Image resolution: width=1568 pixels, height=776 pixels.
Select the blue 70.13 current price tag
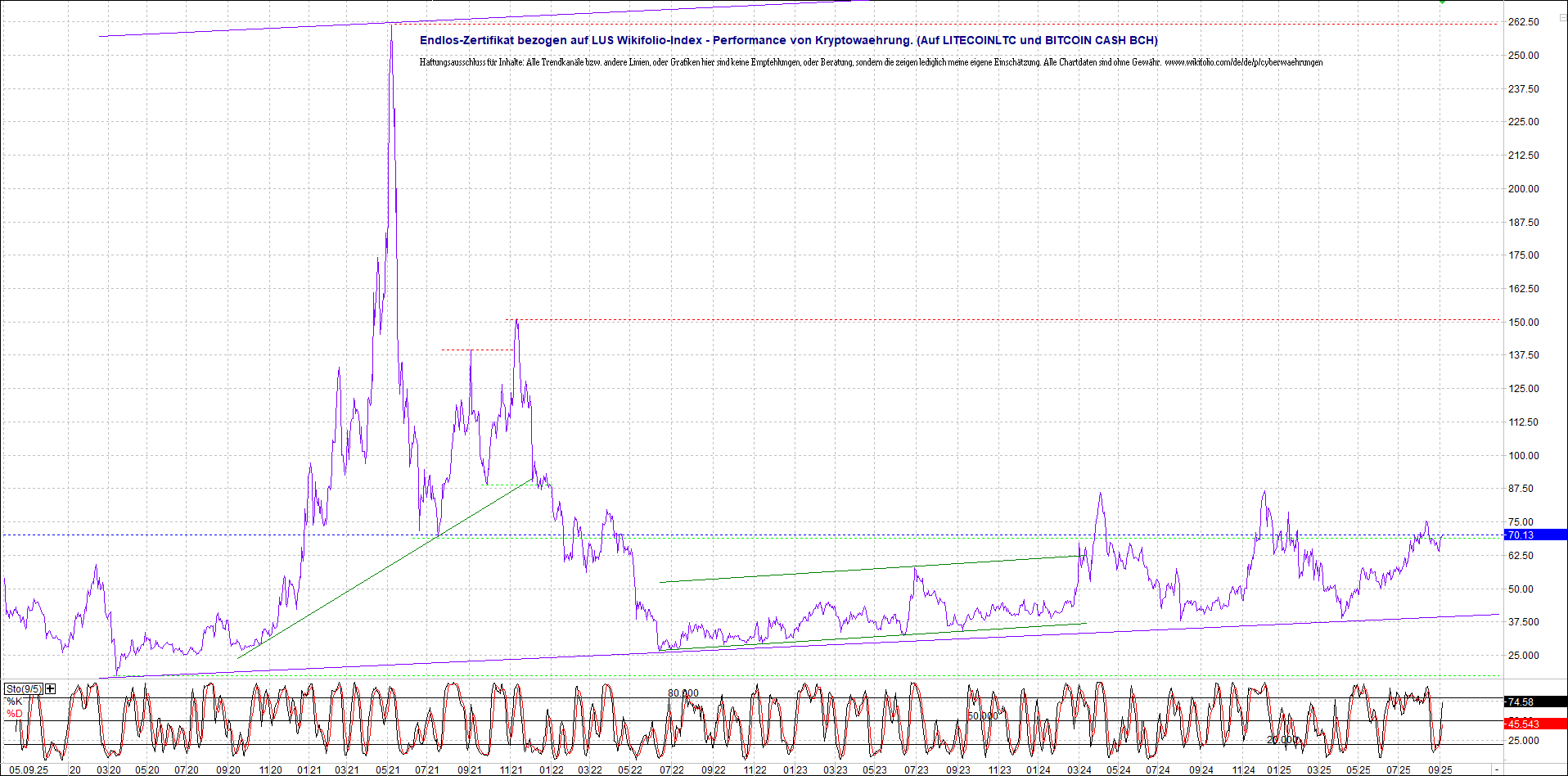click(1534, 535)
